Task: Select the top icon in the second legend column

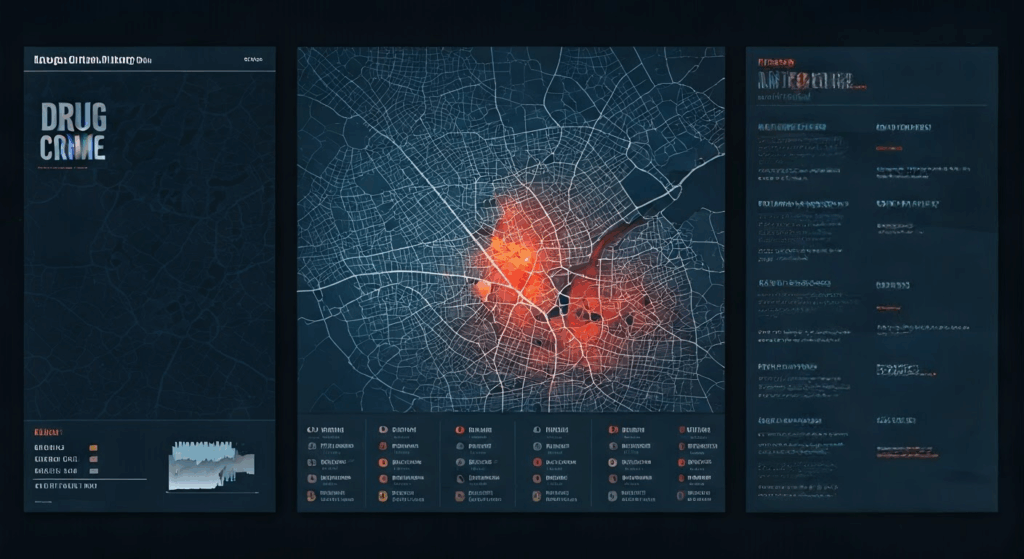Action: coord(382,428)
